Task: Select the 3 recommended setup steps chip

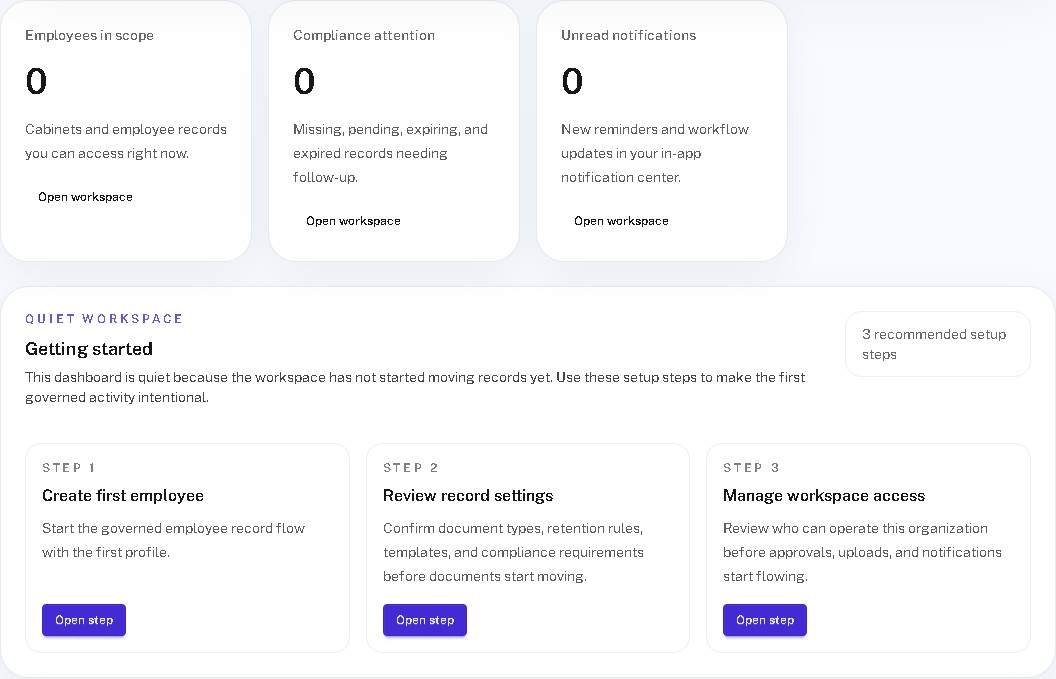Action: click(x=937, y=344)
